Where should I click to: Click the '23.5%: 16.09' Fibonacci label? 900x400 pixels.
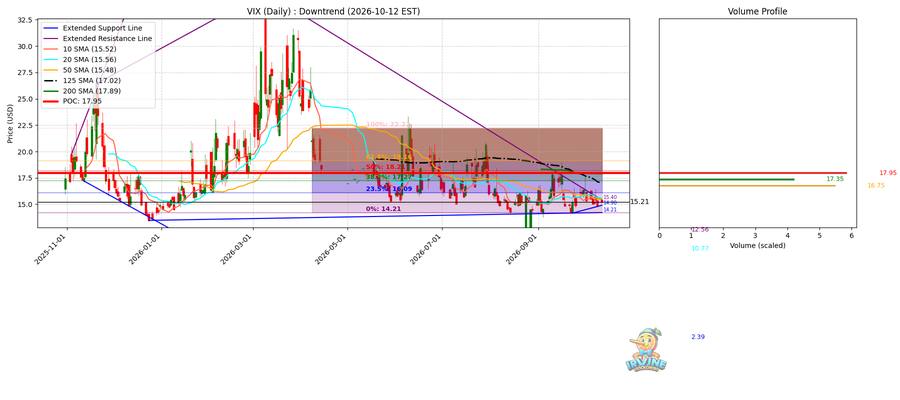click(389, 189)
